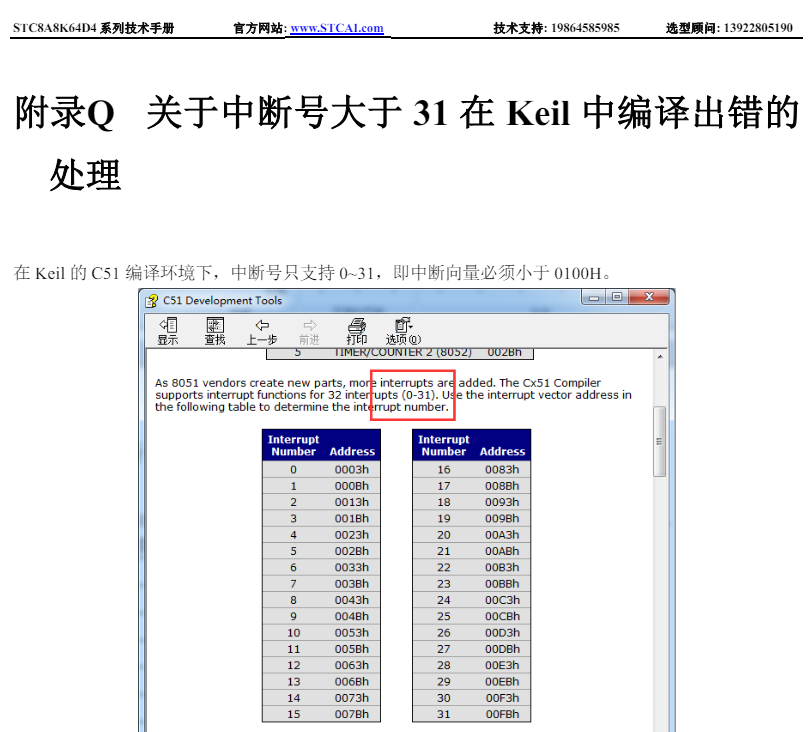811x732 pixels.
Task: Select address cell 004Bh
Action: 352,617
